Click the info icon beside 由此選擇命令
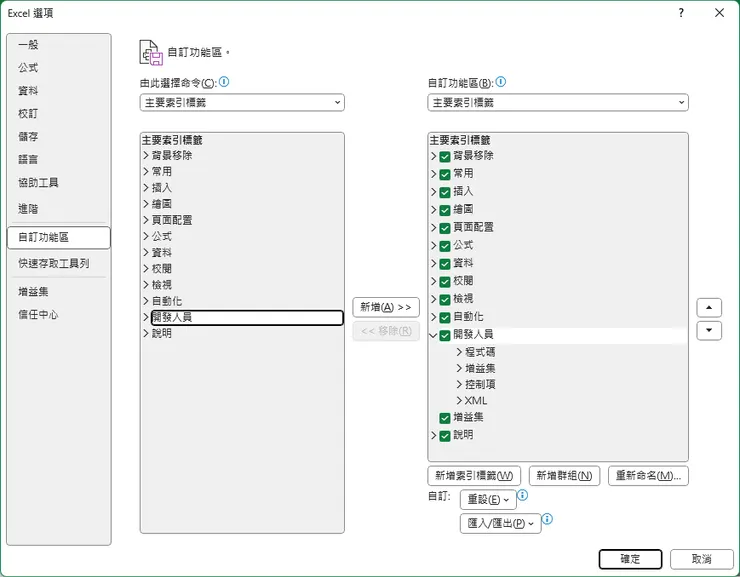Screen dimensions: 740x577 click(224, 82)
